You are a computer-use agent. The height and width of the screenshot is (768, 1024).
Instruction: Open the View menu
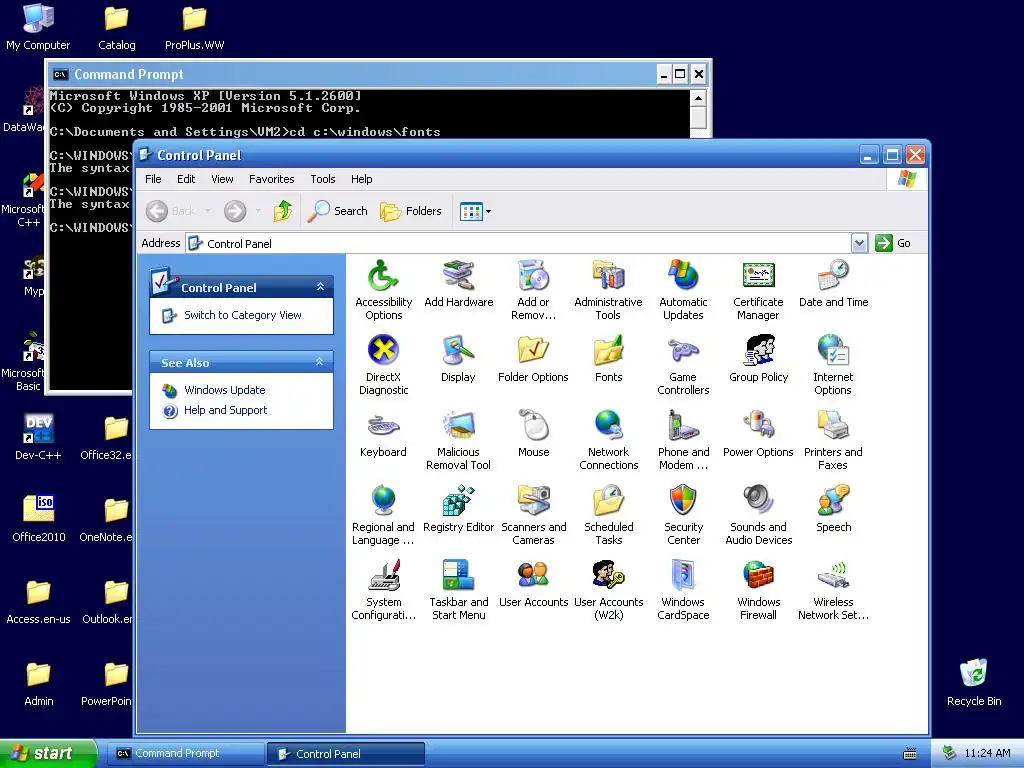click(x=222, y=179)
